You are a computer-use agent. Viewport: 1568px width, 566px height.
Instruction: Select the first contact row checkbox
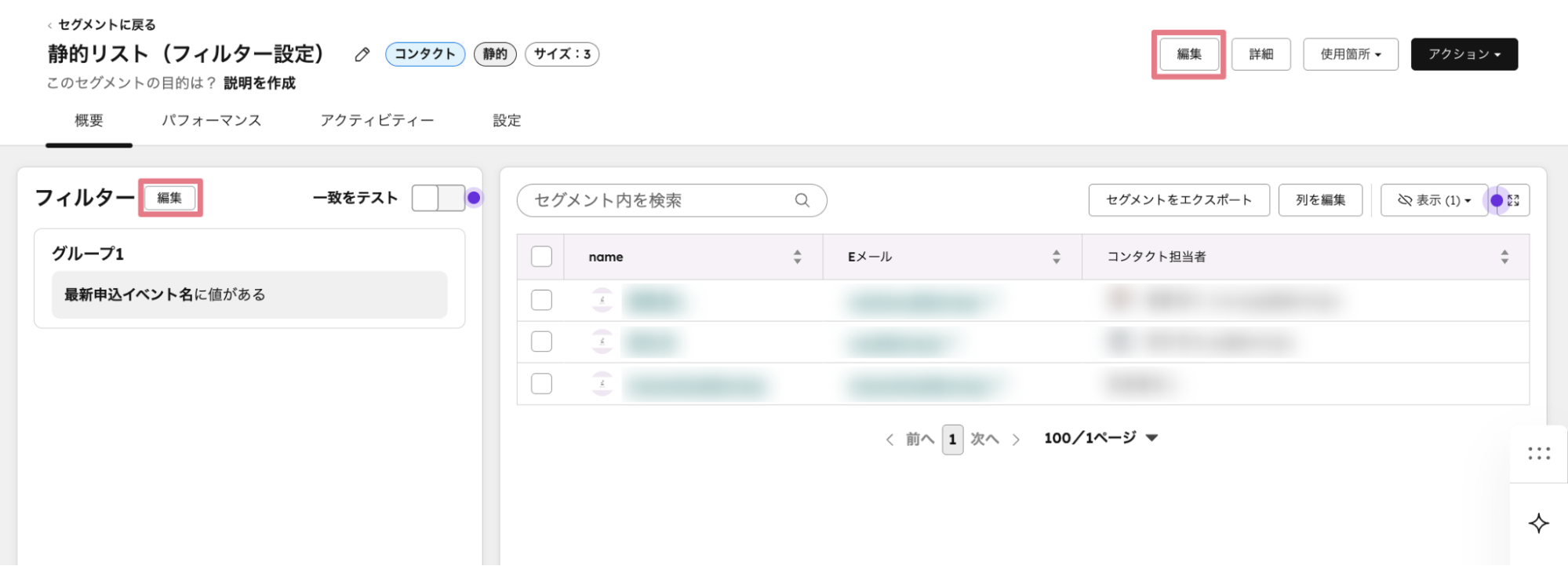(541, 300)
